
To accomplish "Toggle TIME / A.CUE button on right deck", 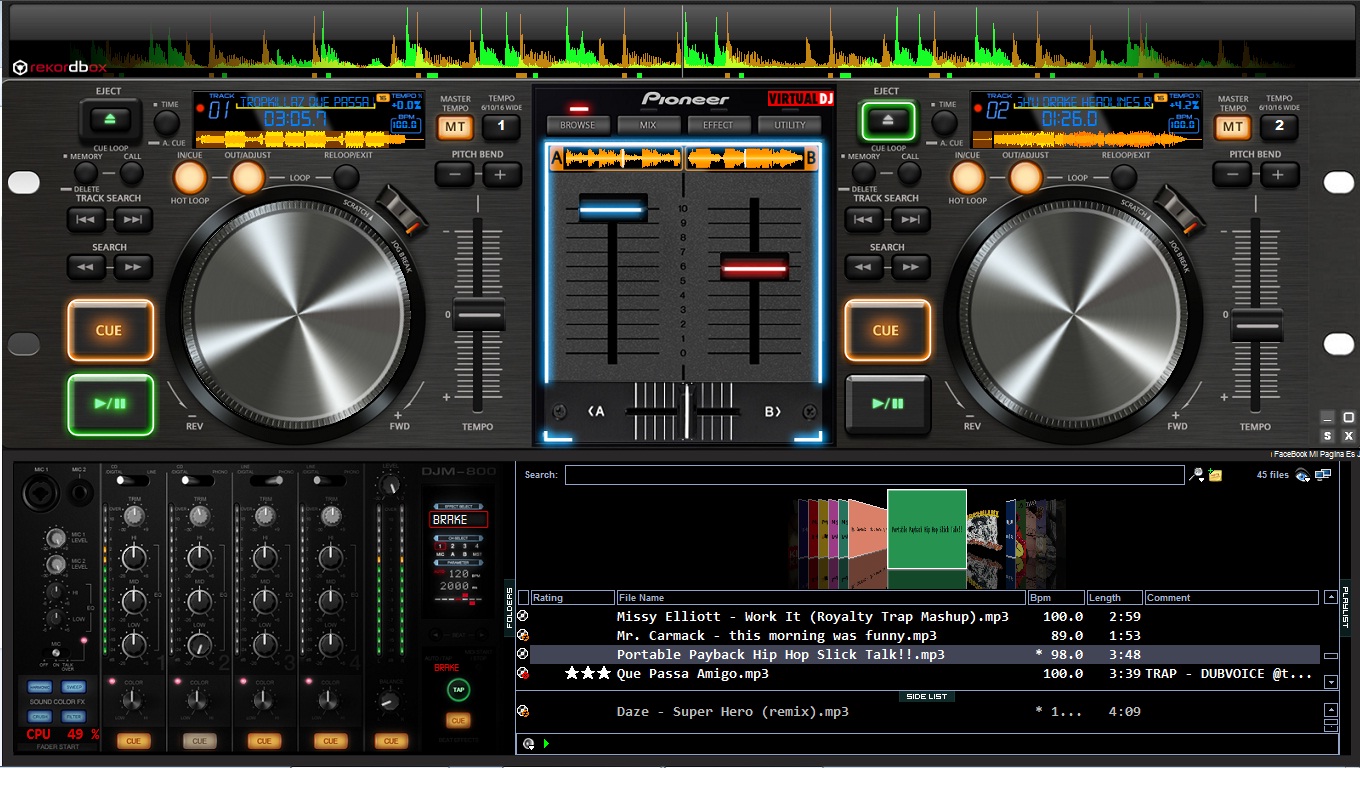I will pos(945,123).
